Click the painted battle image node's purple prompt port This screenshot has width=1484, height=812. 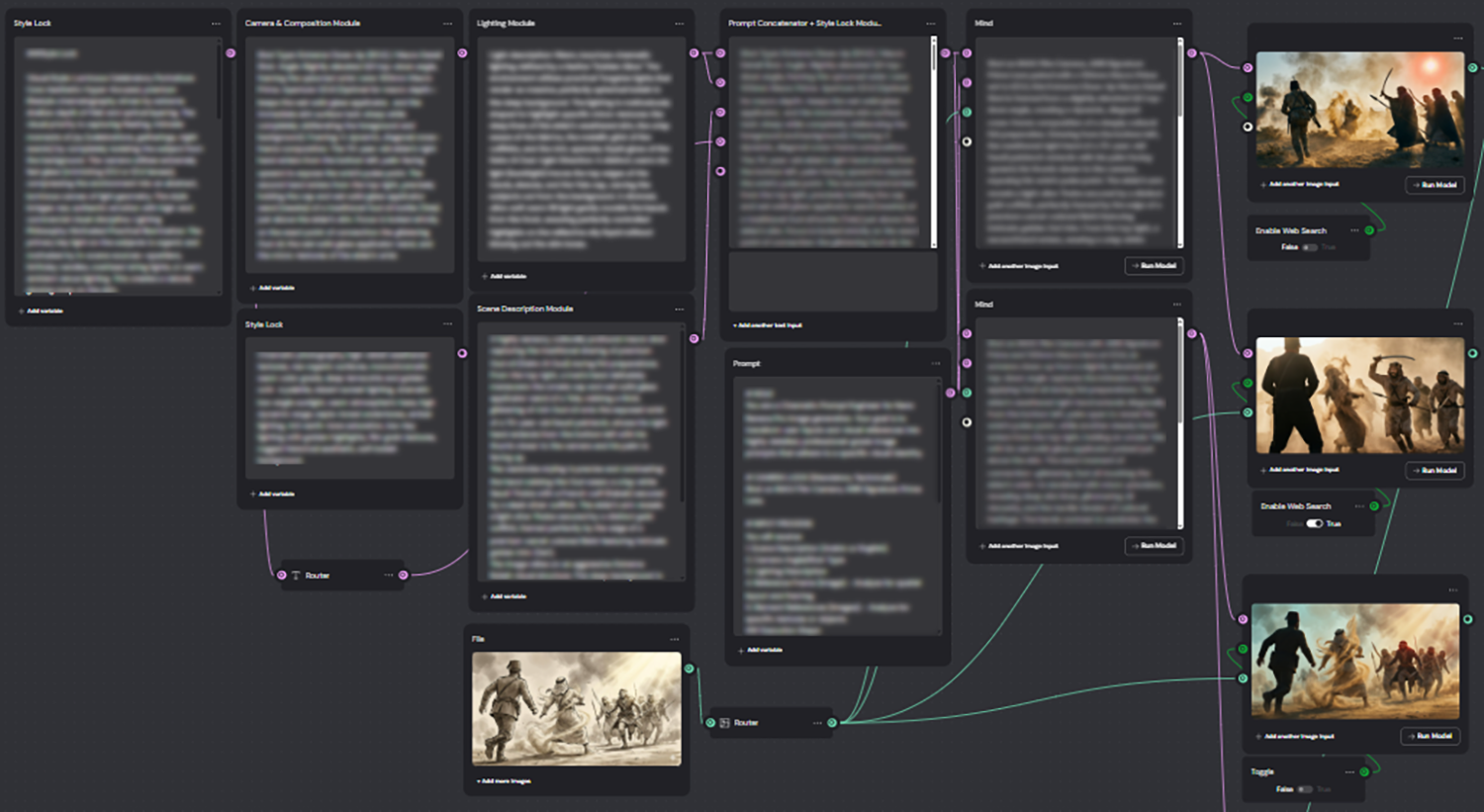[1243, 619]
